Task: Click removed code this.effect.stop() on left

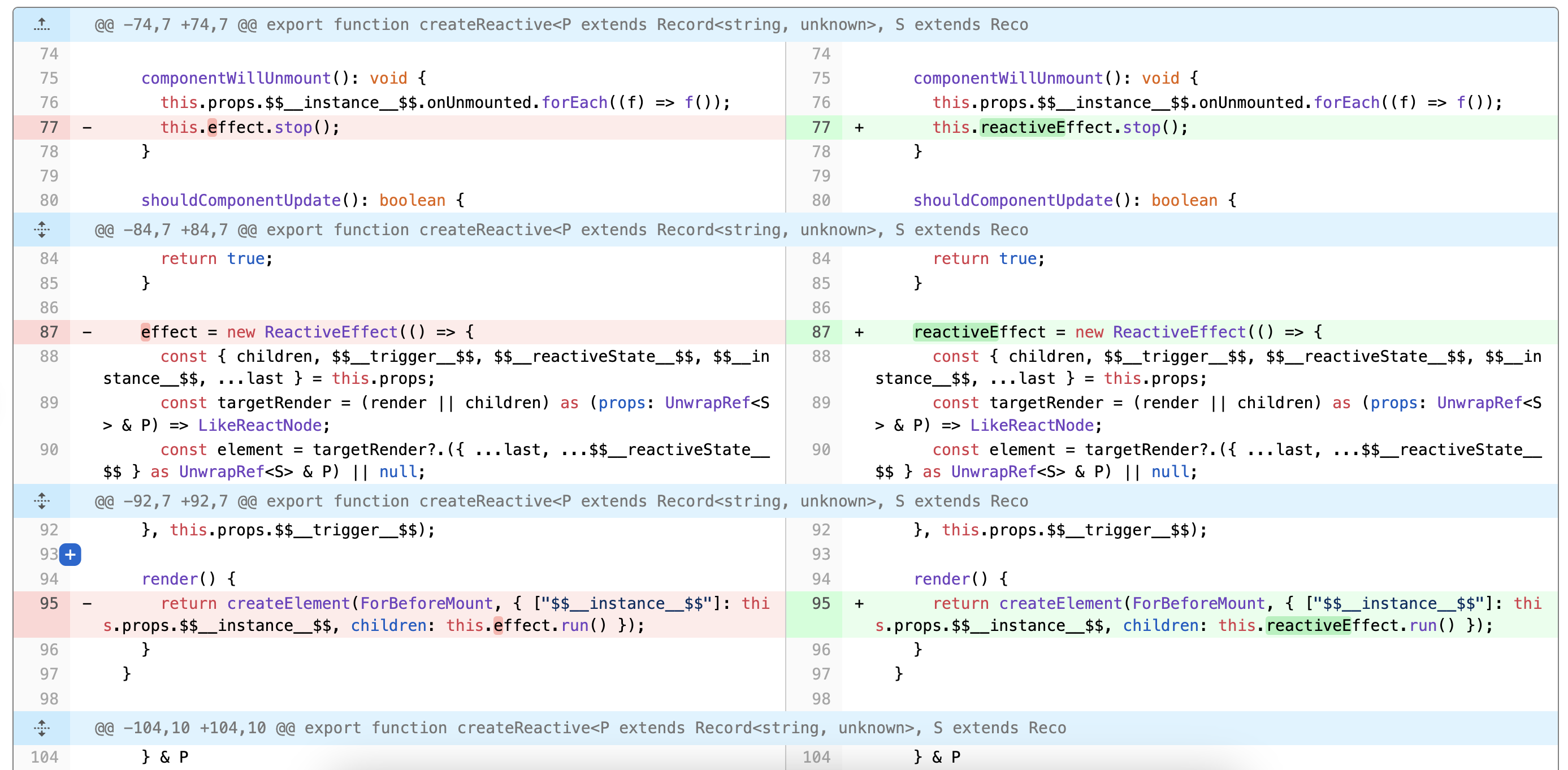Action: pyautogui.click(x=250, y=127)
